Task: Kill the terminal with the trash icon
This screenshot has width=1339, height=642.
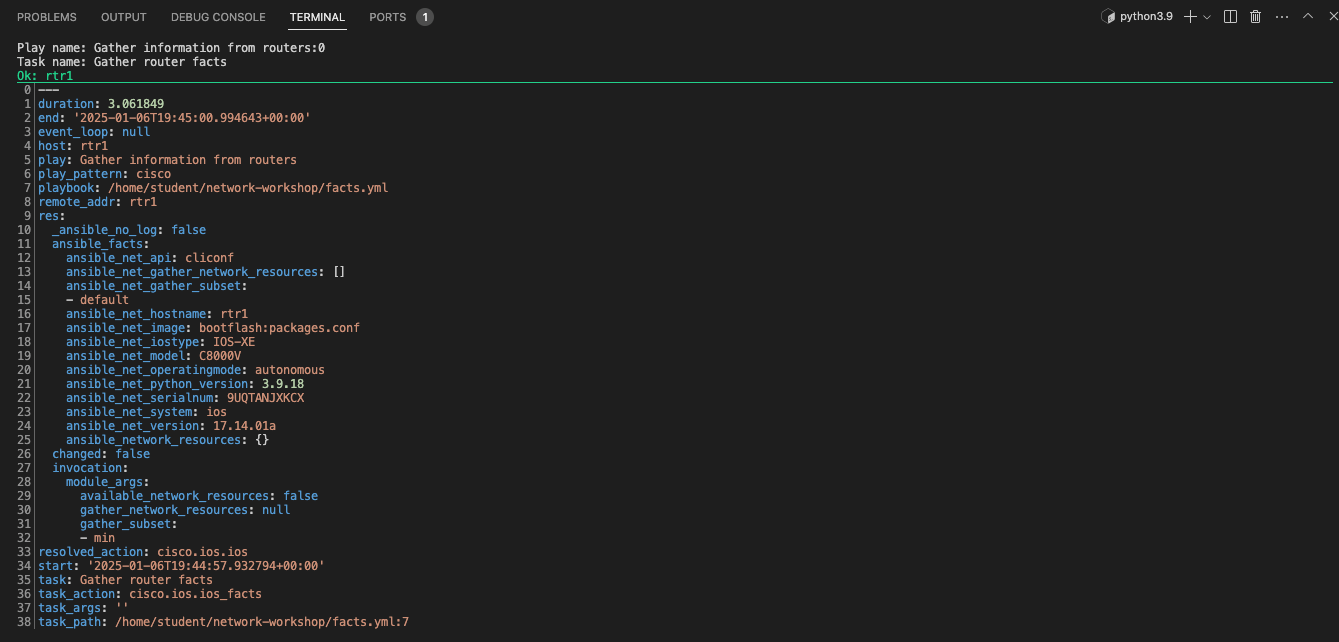Action: (1255, 16)
